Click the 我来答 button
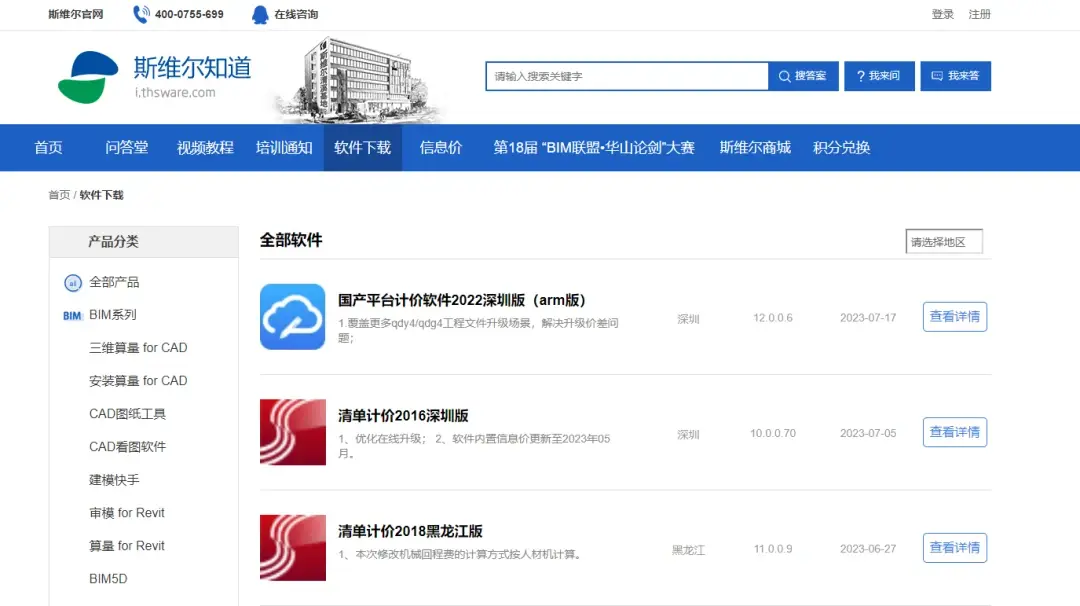The width and height of the screenshot is (1080, 606). [x=955, y=76]
